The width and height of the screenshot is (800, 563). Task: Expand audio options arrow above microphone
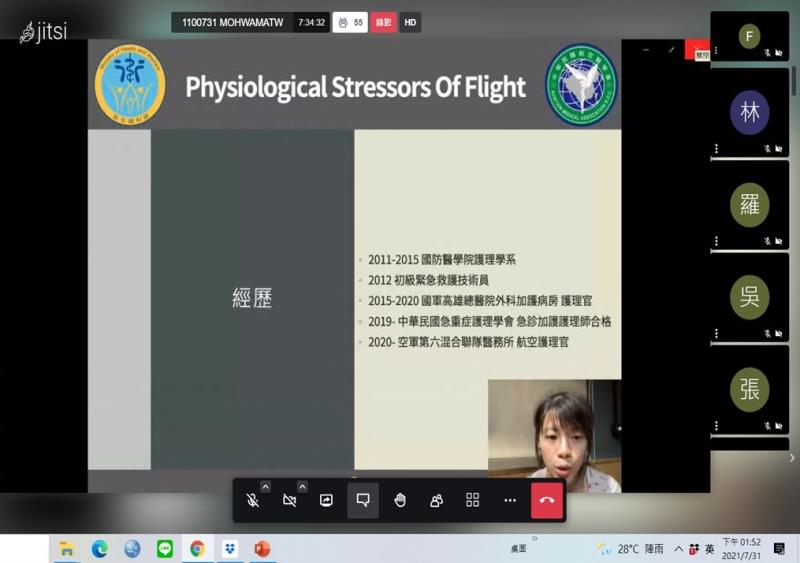pos(265,487)
